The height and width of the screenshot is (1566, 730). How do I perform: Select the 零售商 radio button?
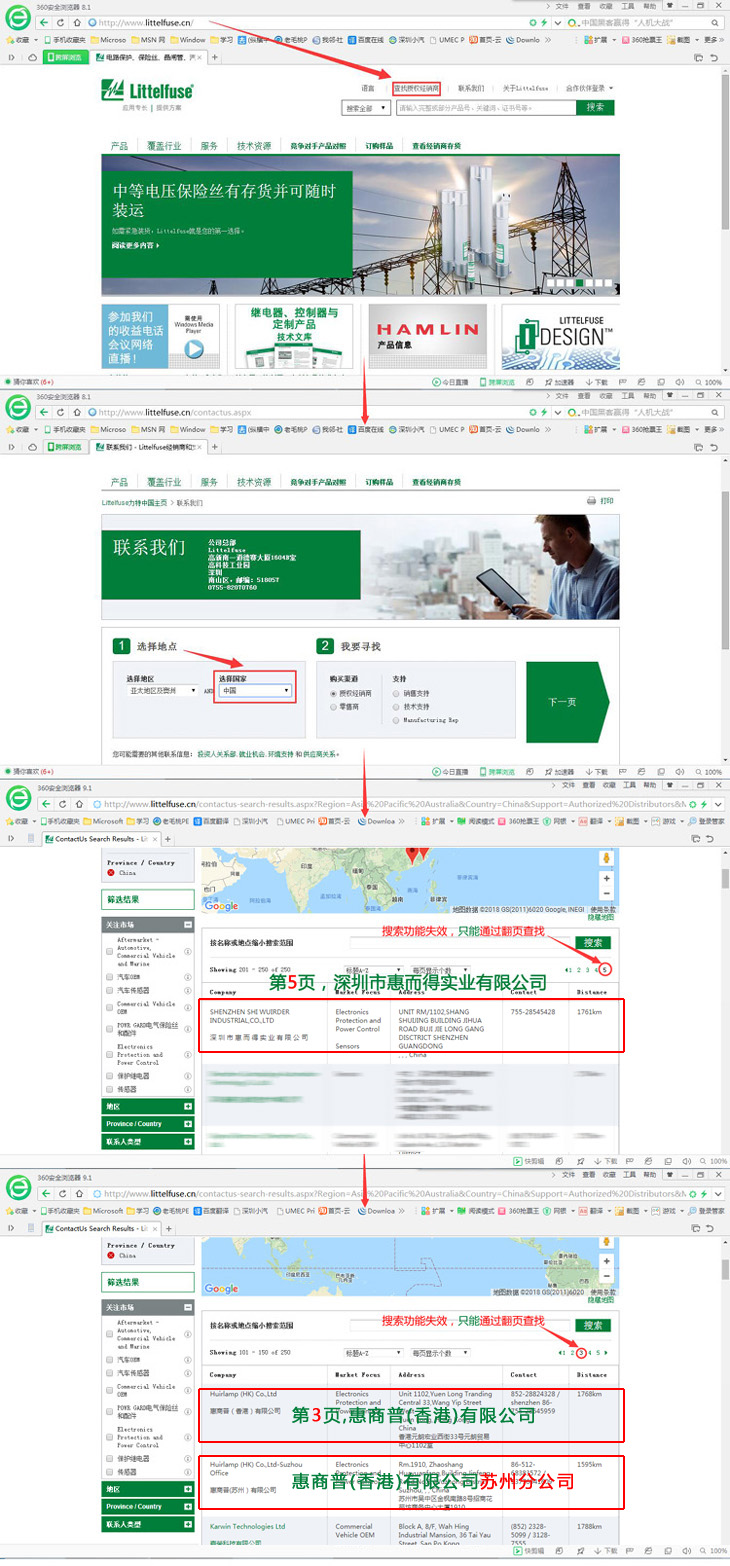pyautogui.click(x=333, y=706)
